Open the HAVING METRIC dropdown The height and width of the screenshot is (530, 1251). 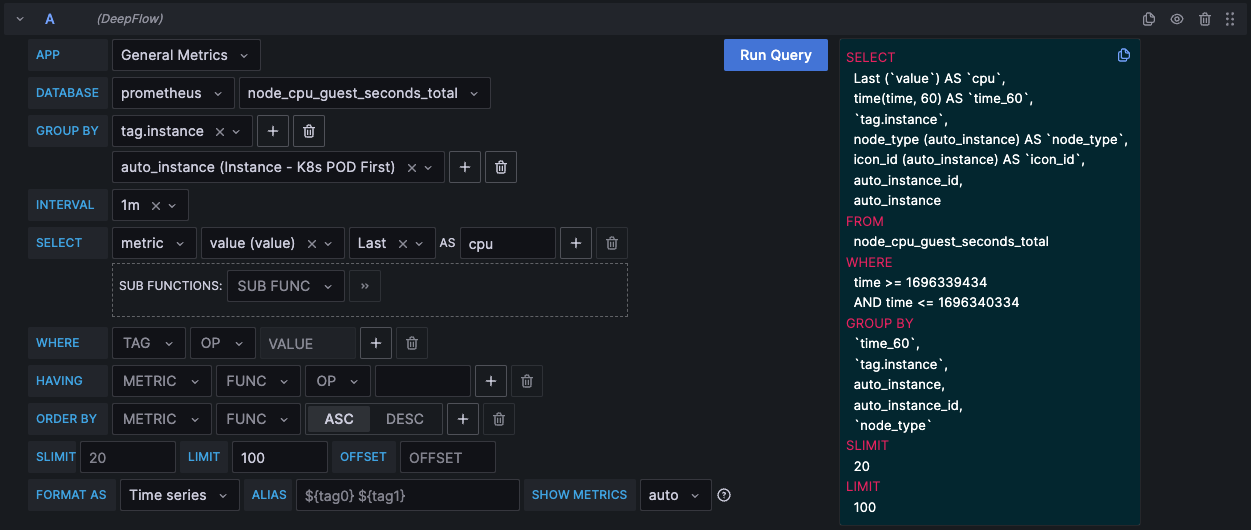point(162,381)
